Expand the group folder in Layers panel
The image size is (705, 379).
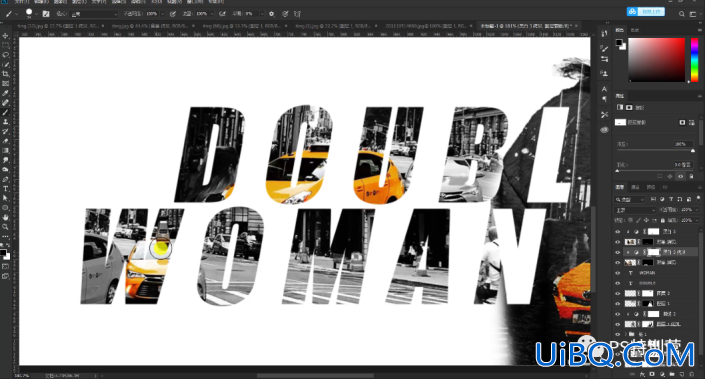click(x=625, y=334)
